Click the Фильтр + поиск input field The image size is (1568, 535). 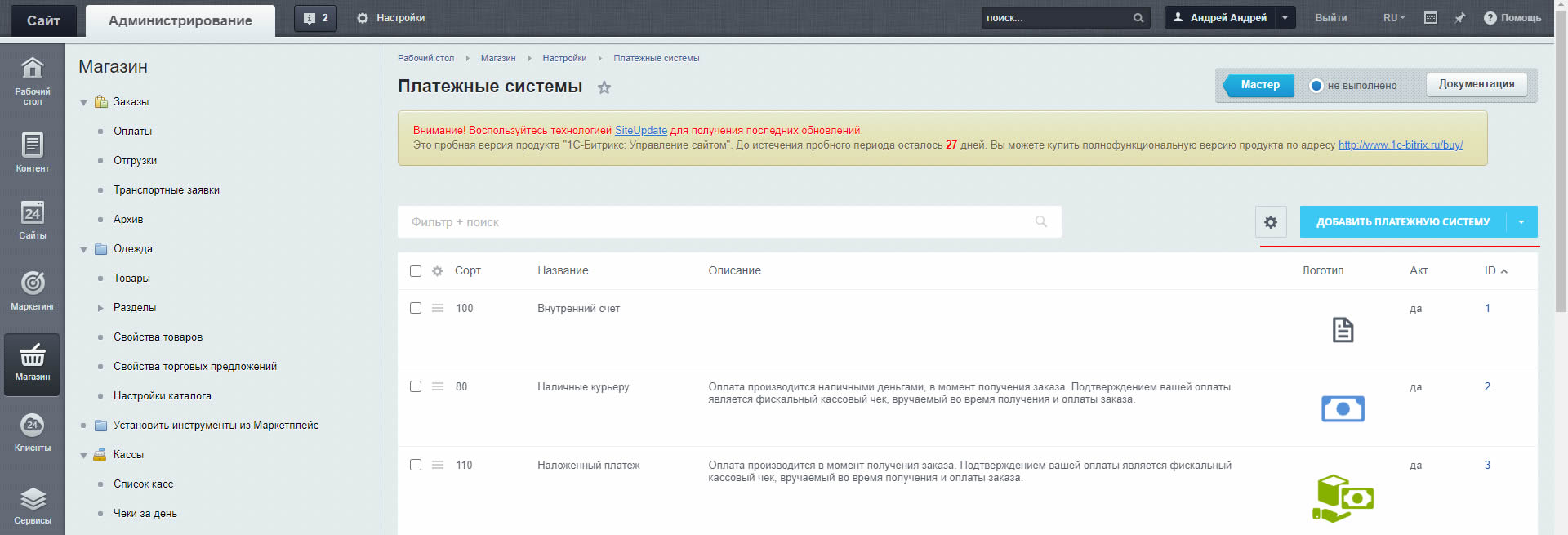pyautogui.click(x=719, y=222)
